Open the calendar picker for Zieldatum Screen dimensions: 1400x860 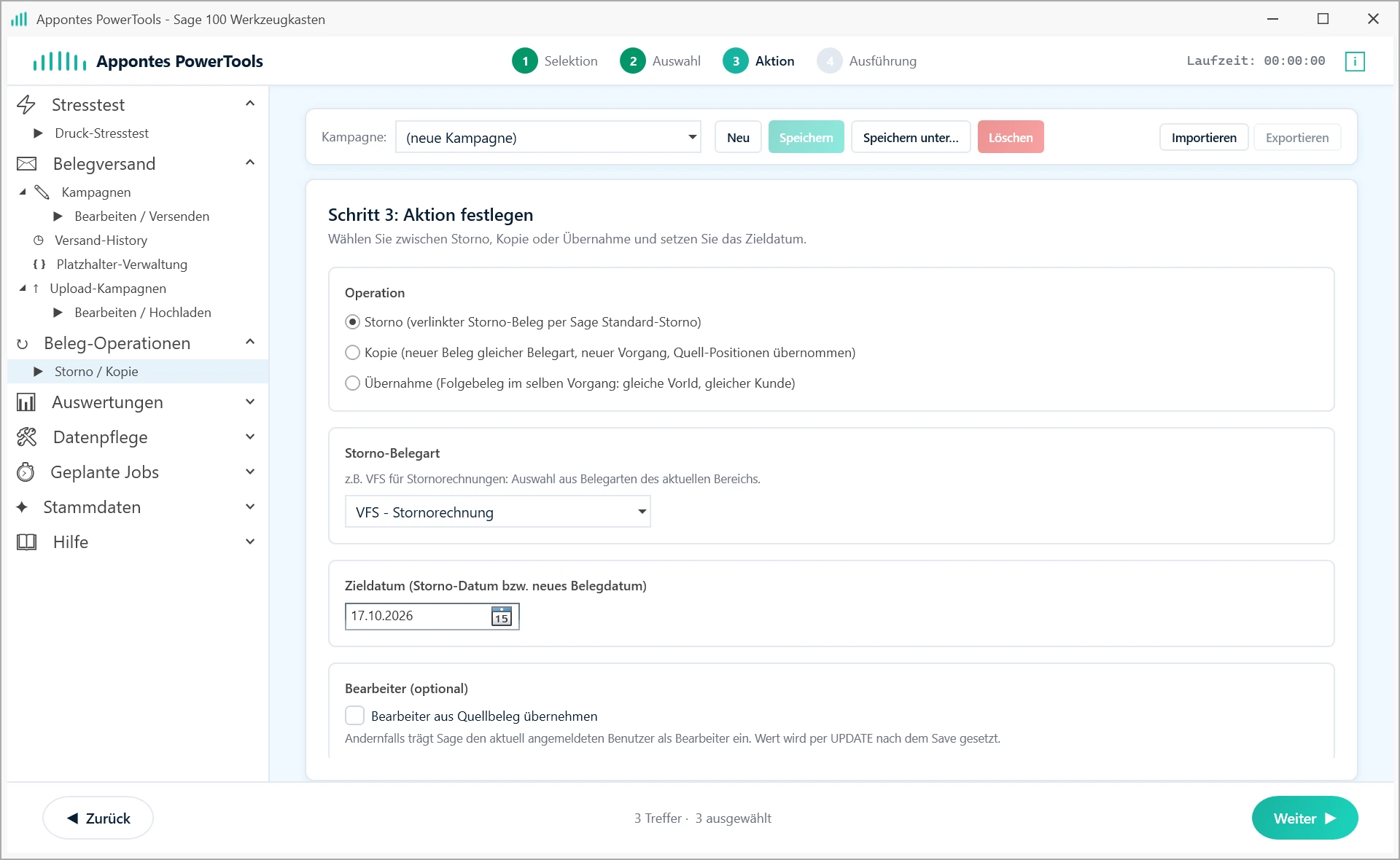502,617
